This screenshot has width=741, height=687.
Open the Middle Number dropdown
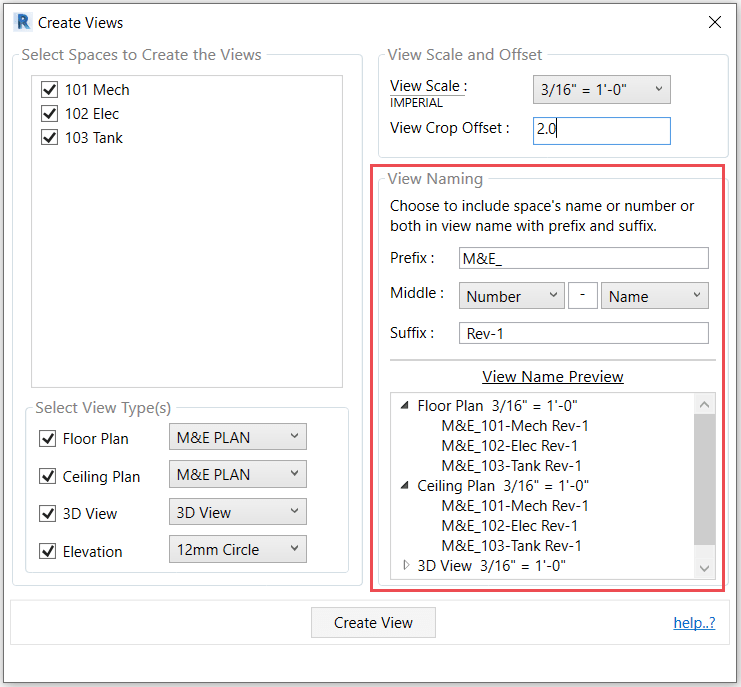(x=512, y=296)
